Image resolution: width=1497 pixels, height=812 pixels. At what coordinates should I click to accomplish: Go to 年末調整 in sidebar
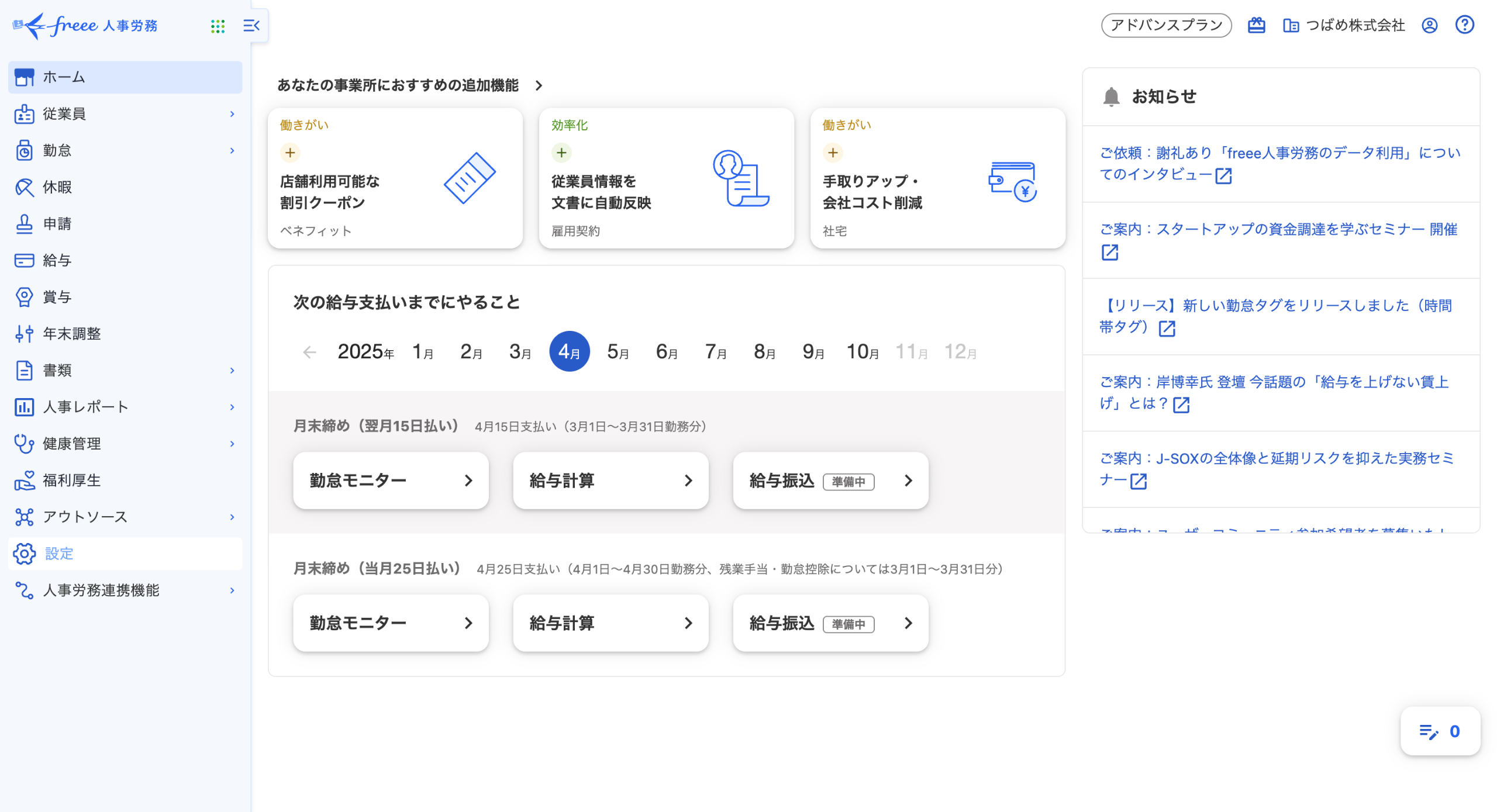[x=71, y=333]
